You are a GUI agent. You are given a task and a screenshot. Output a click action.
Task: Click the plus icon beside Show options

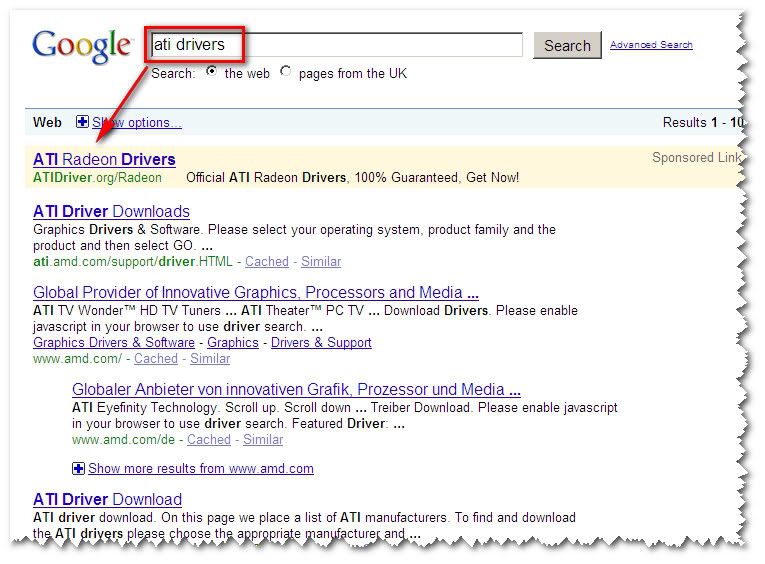tap(82, 123)
